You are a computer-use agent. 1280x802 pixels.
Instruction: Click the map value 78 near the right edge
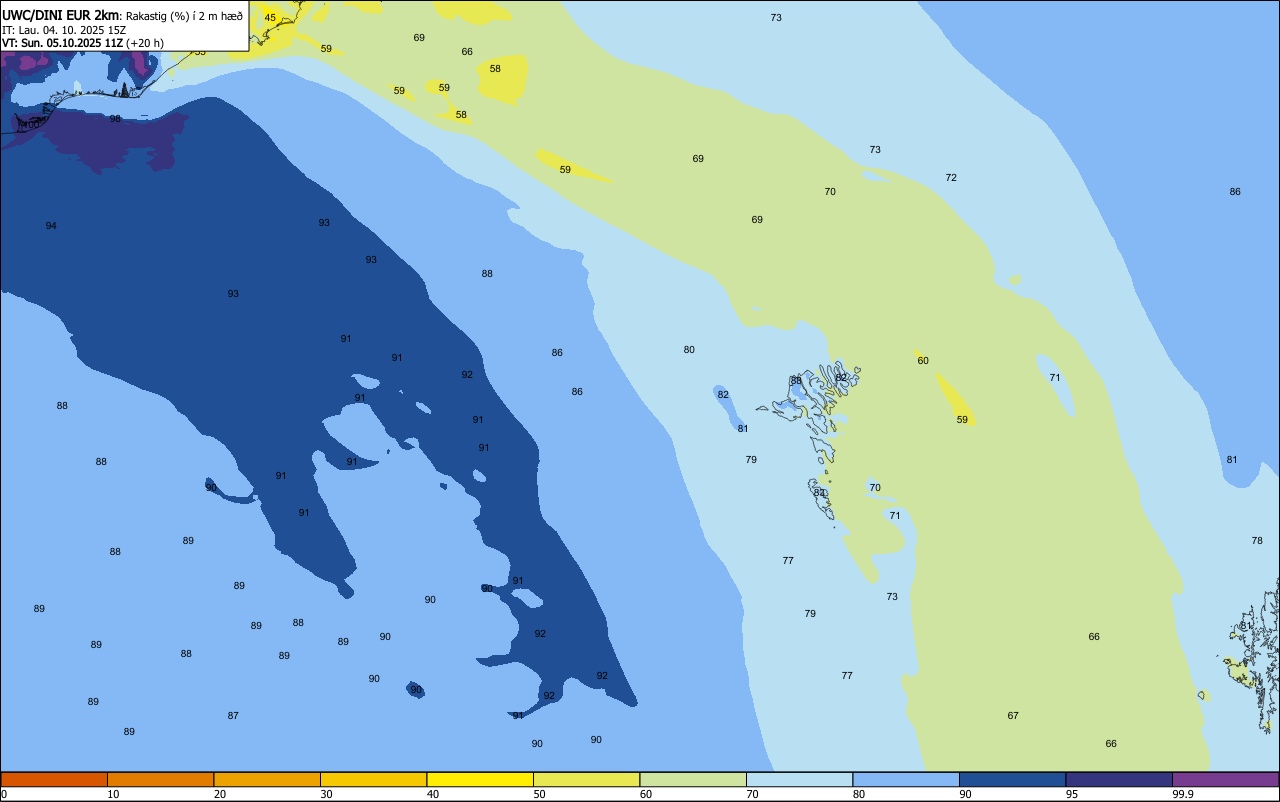1257,541
